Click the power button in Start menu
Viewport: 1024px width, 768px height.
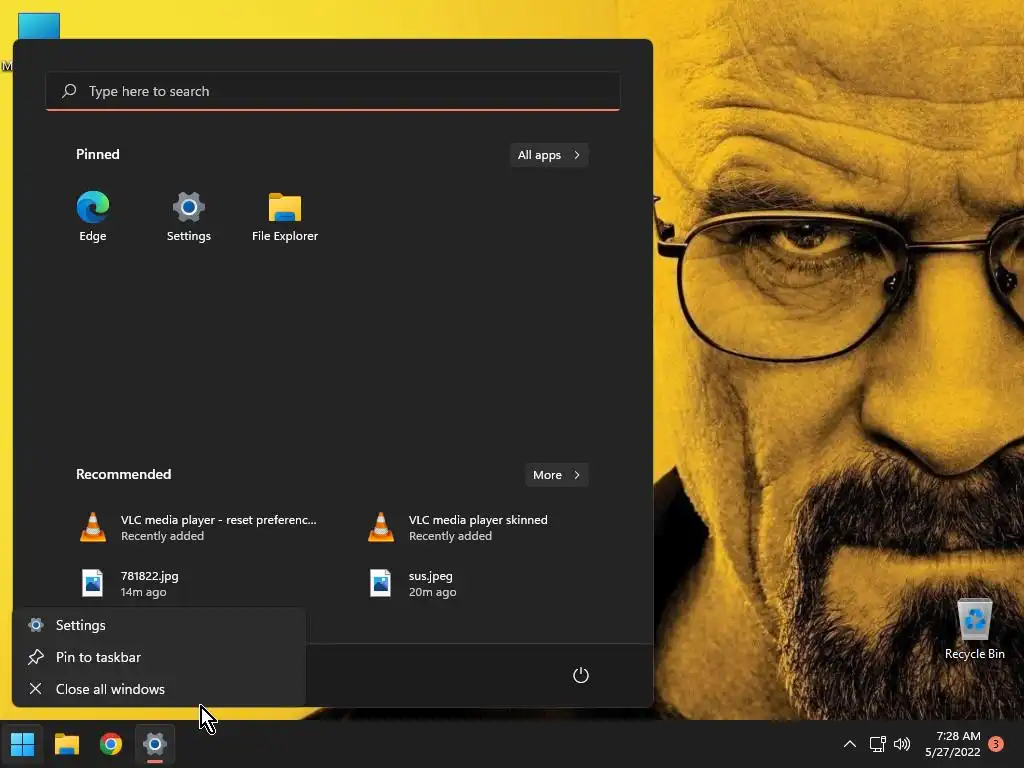tap(581, 675)
